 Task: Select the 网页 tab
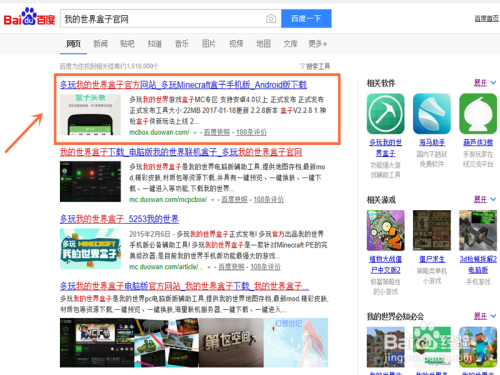[x=73, y=43]
